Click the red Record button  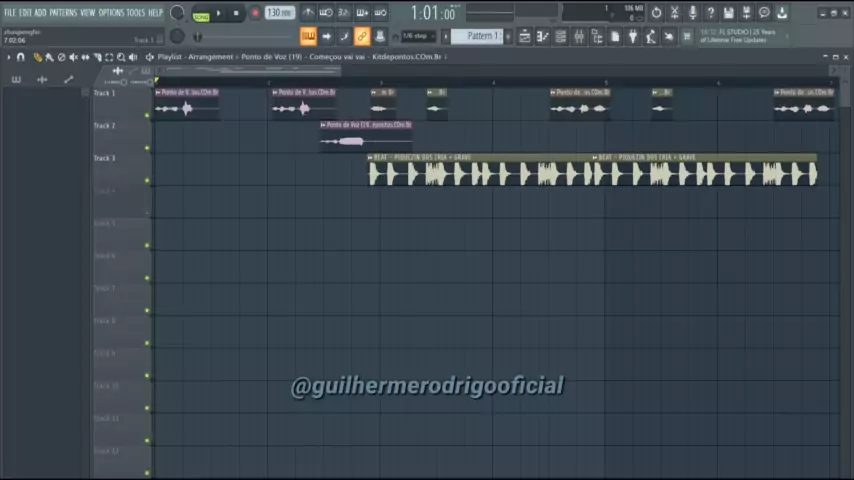point(255,13)
